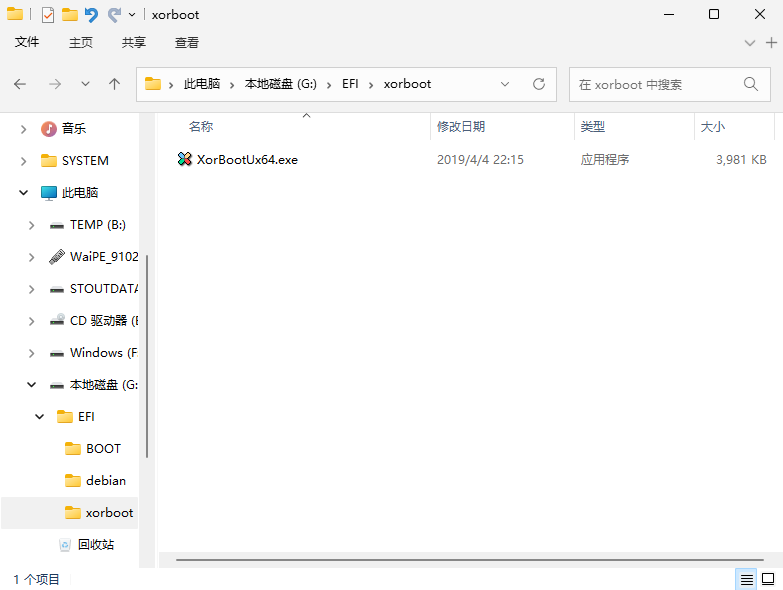Switch to the 主页 ribbon tab
This screenshot has width=783, height=590.
(80, 42)
